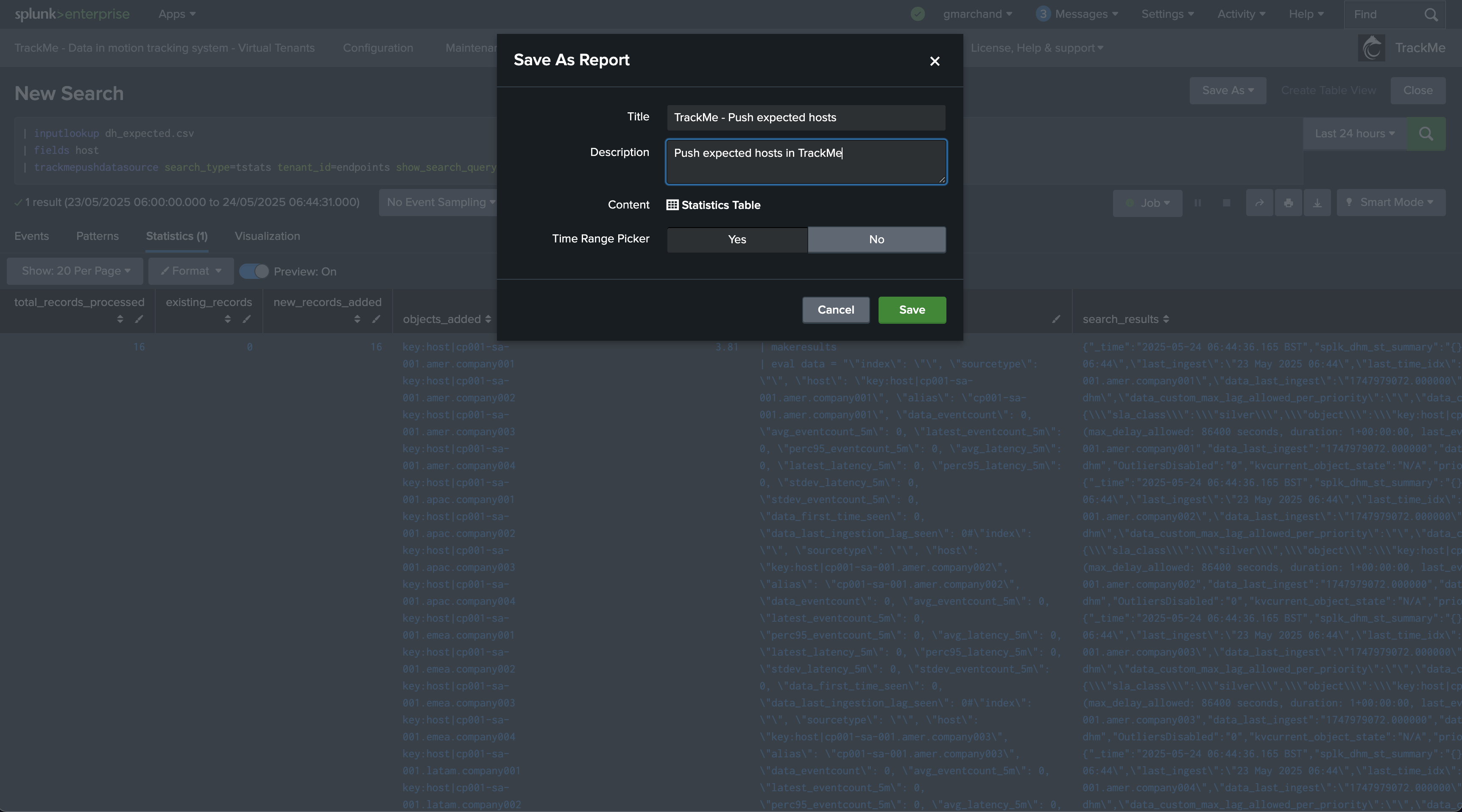
Task: Expand the Show: 20 Per Page dropdown
Action: 76,271
